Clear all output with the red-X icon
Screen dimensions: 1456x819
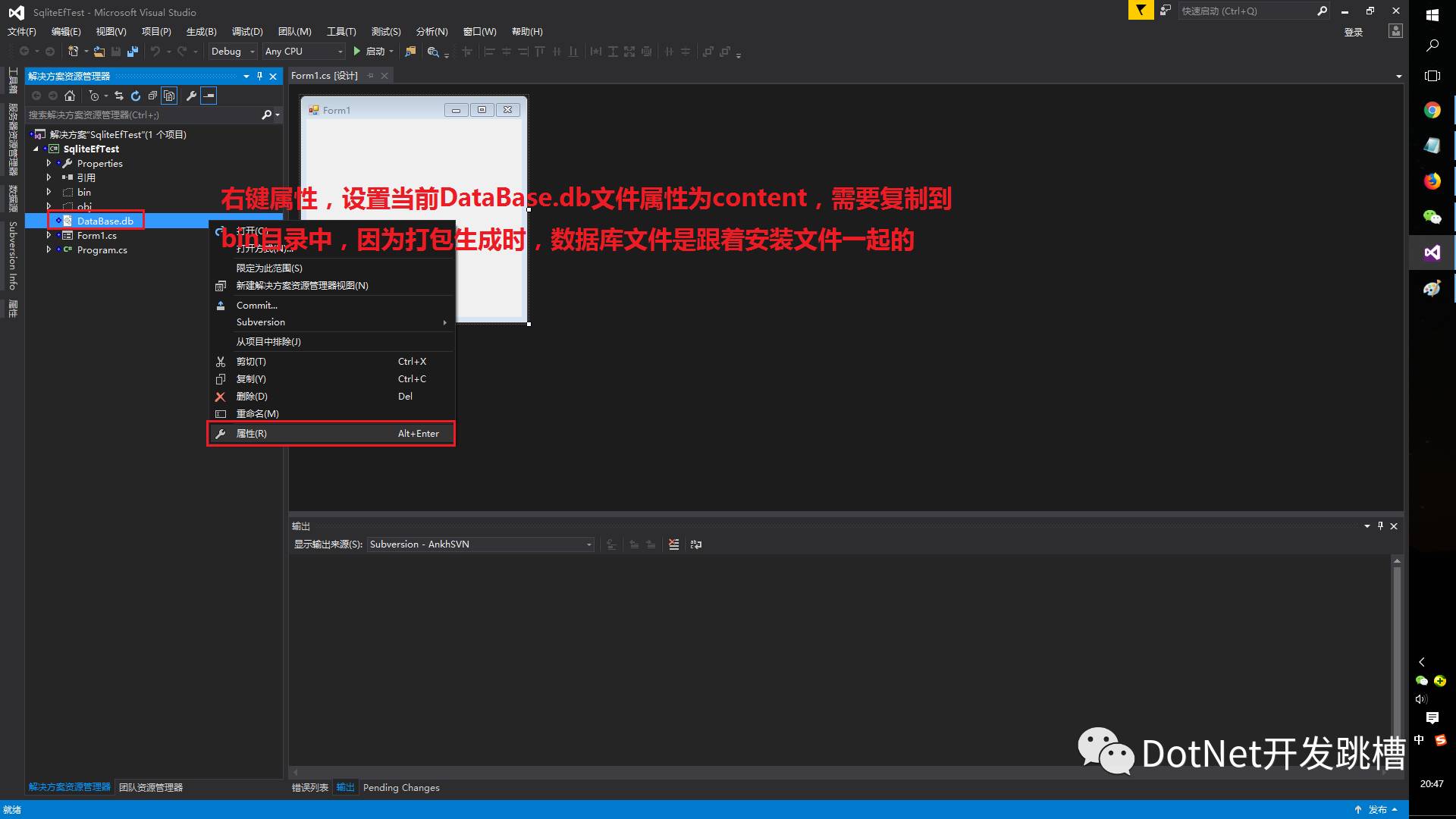[673, 544]
